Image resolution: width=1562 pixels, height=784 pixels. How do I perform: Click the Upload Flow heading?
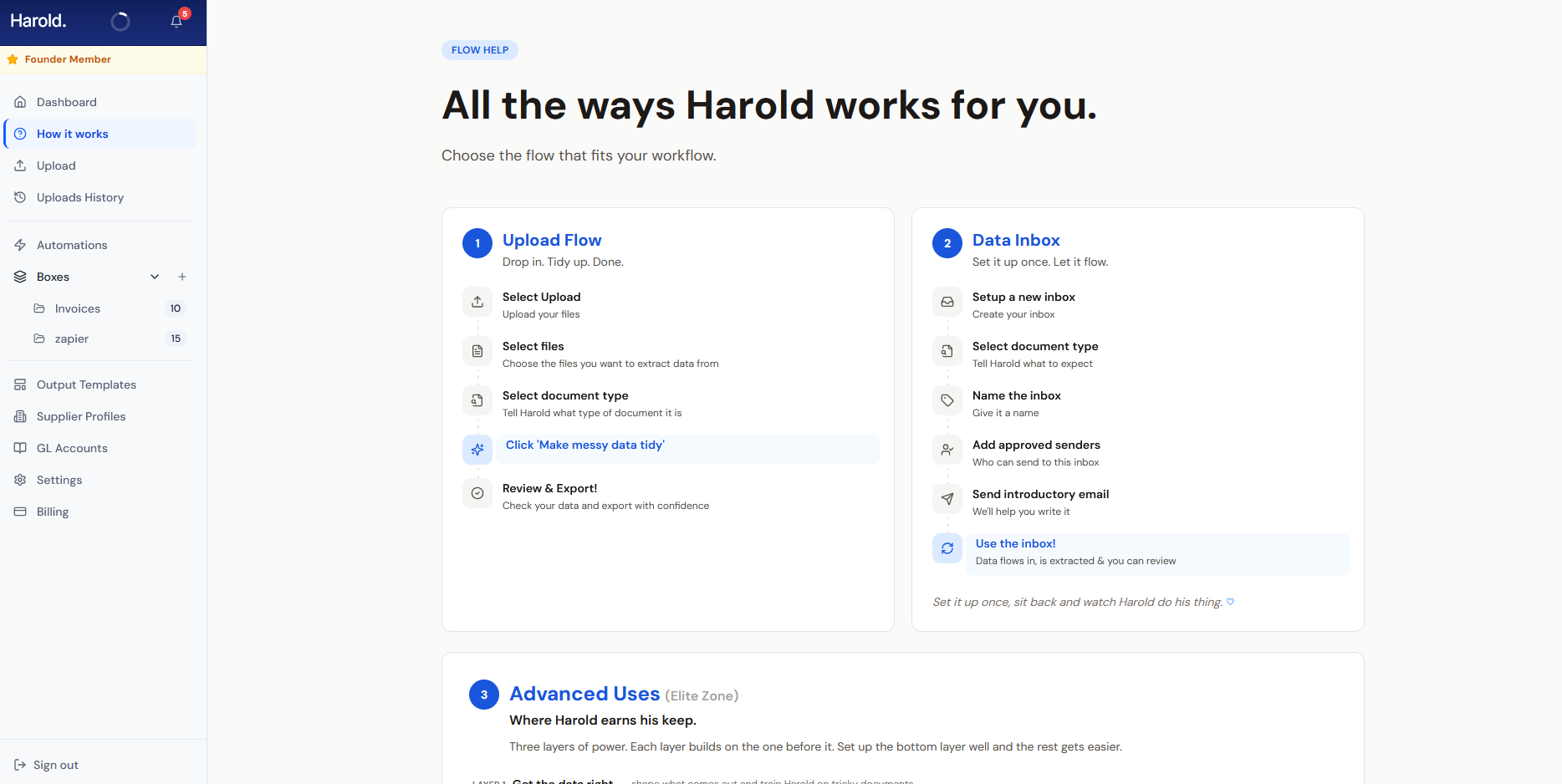point(552,241)
